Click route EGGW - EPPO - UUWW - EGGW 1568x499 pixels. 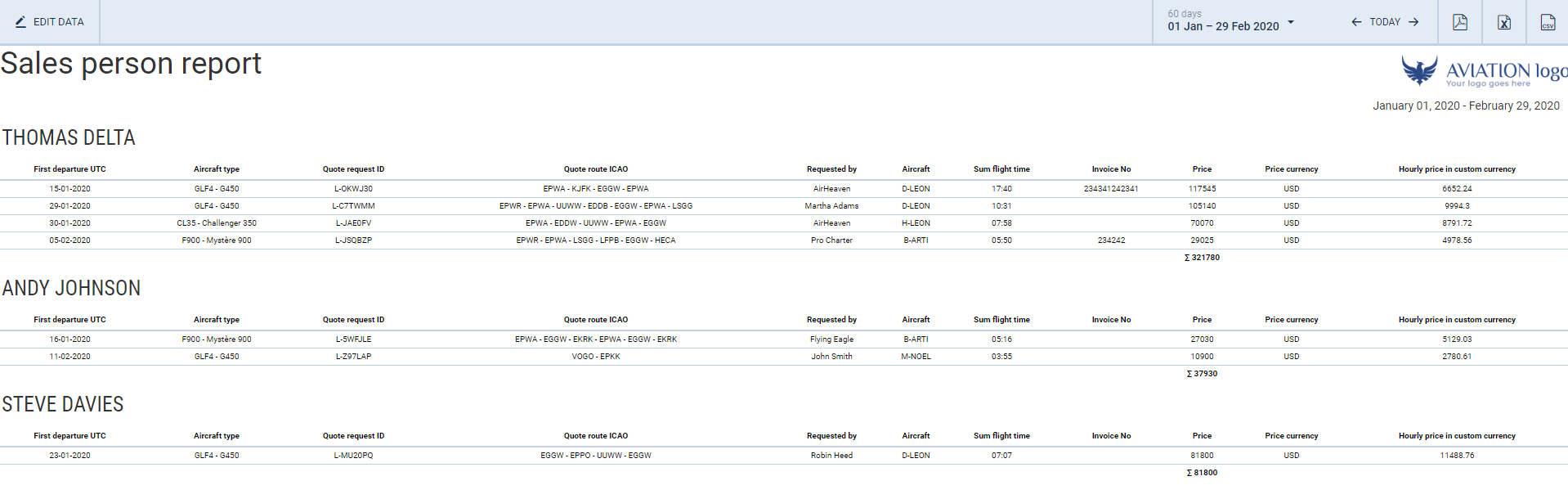[596, 456]
